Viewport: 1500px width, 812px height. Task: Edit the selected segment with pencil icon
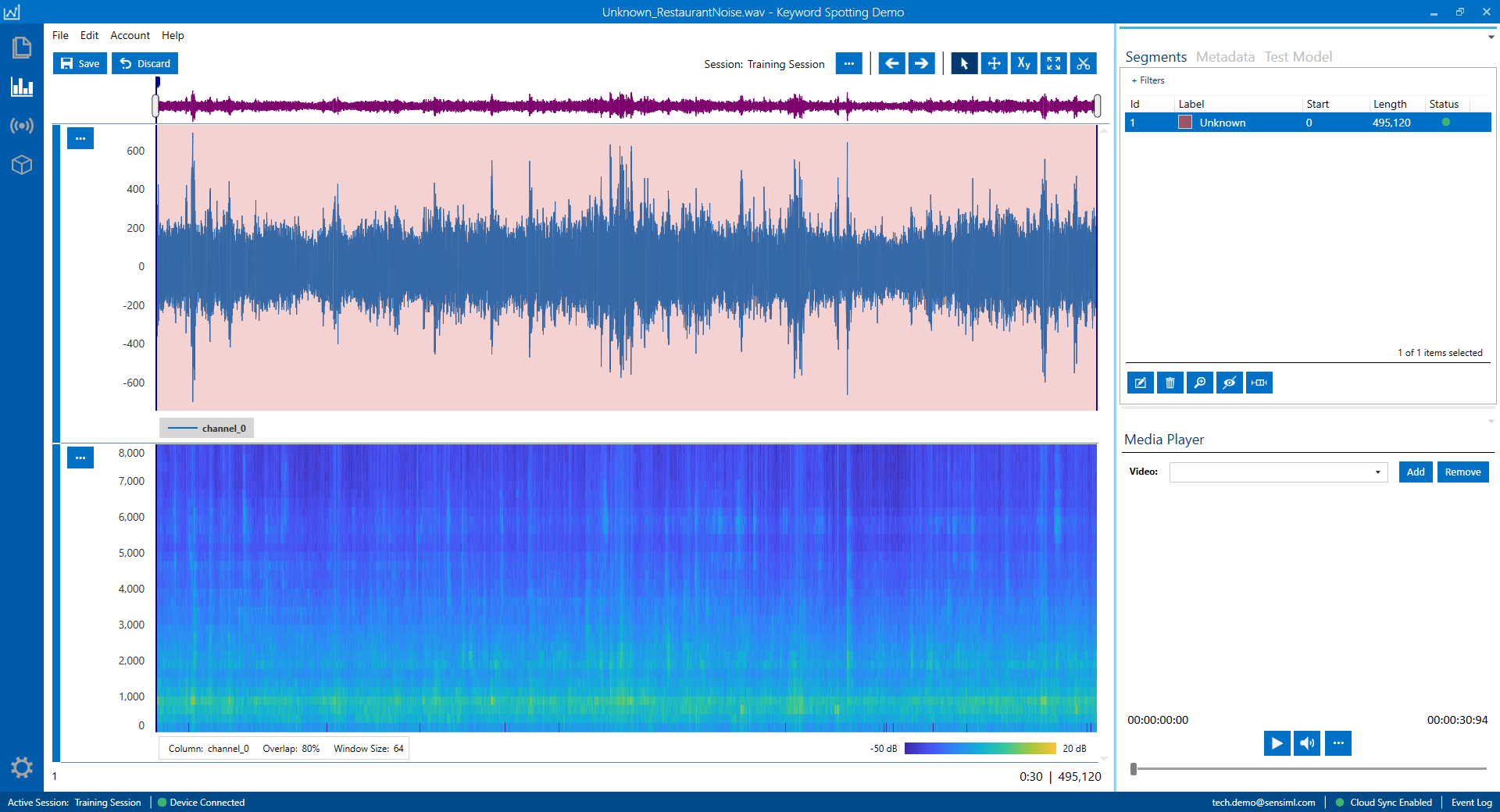pyautogui.click(x=1141, y=383)
